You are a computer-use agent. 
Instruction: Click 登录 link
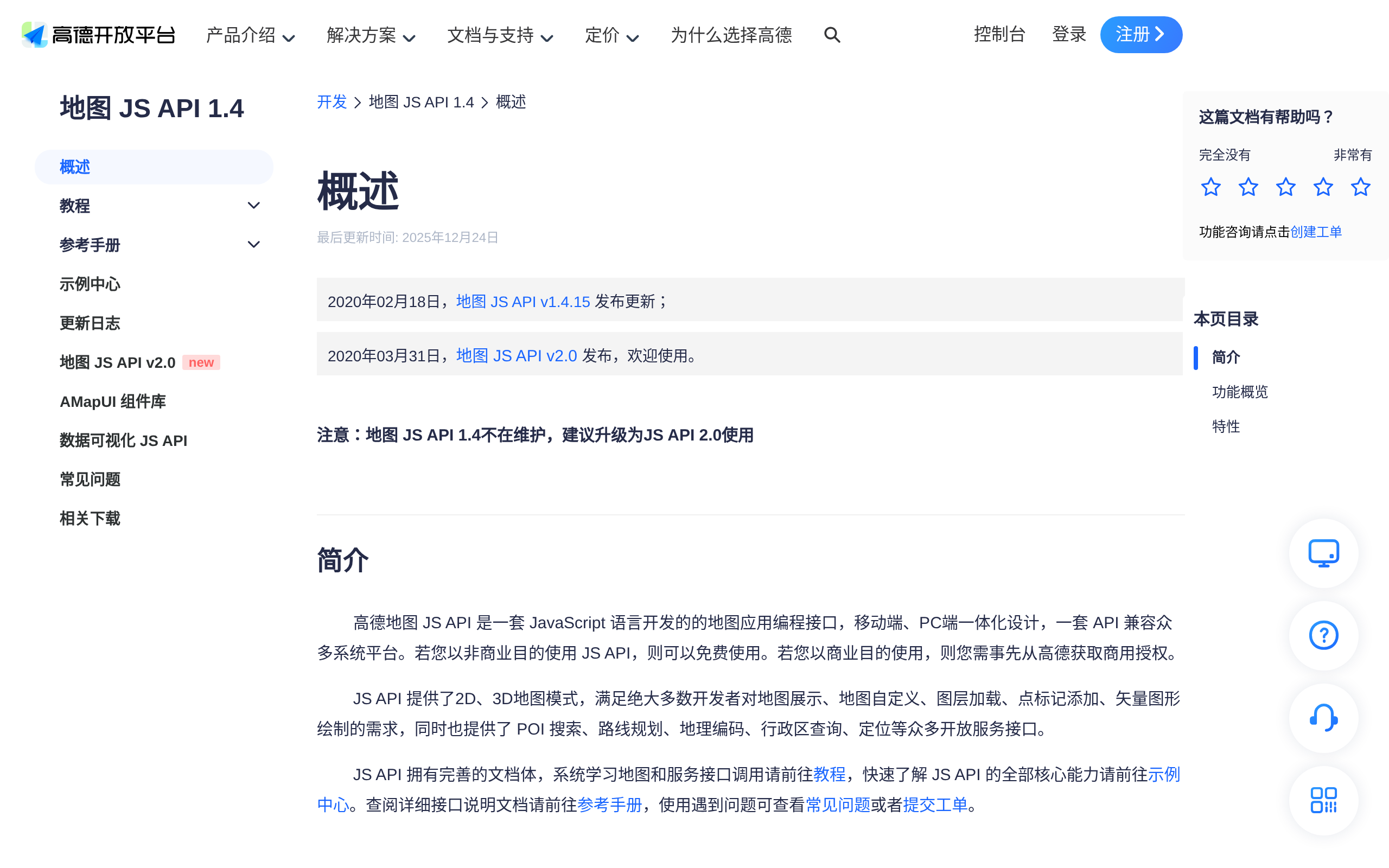[x=1069, y=34]
